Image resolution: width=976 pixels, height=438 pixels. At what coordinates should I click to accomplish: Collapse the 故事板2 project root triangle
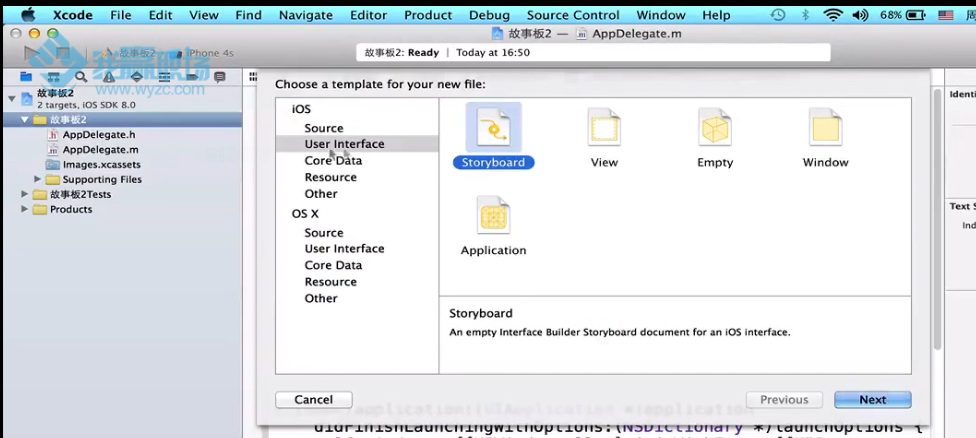point(11,98)
